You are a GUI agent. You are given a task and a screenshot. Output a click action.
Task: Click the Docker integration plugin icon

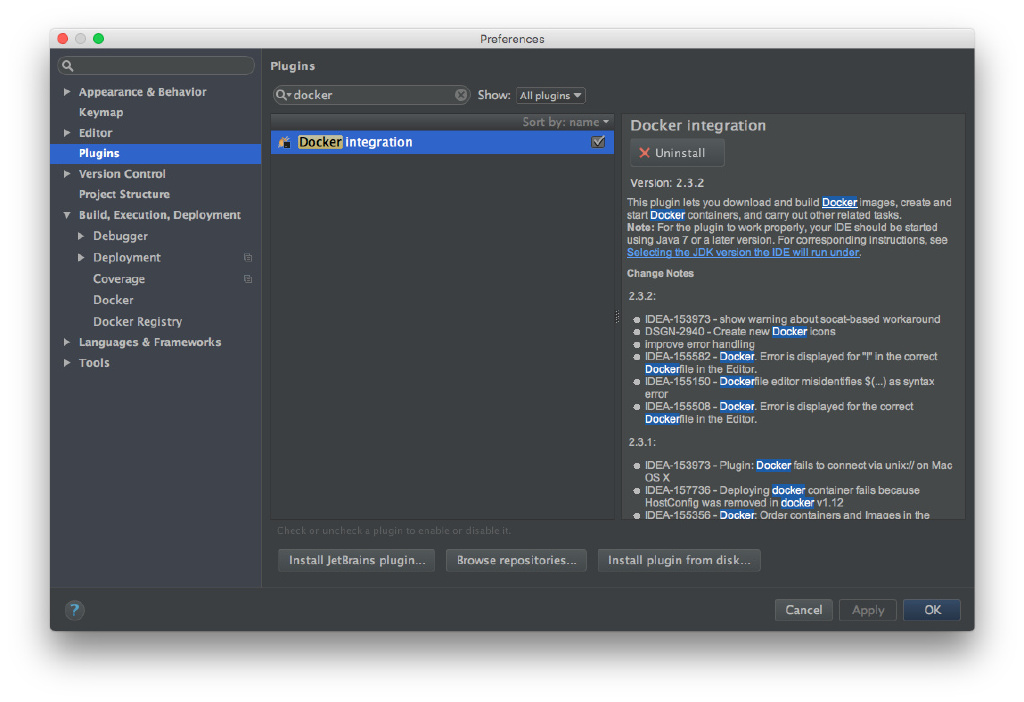tap(285, 142)
